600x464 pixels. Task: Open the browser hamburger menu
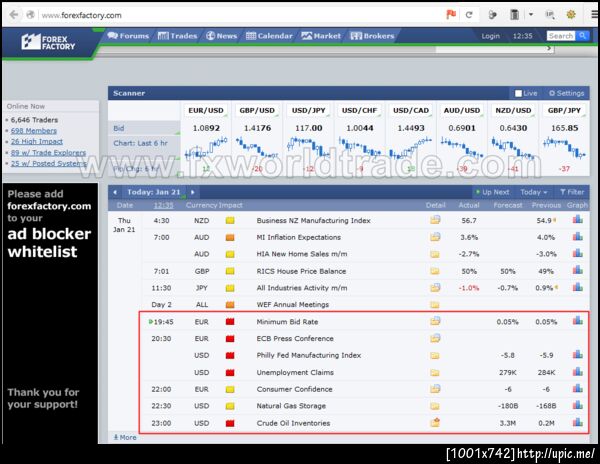pyautogui.click(x=594, y=15)
